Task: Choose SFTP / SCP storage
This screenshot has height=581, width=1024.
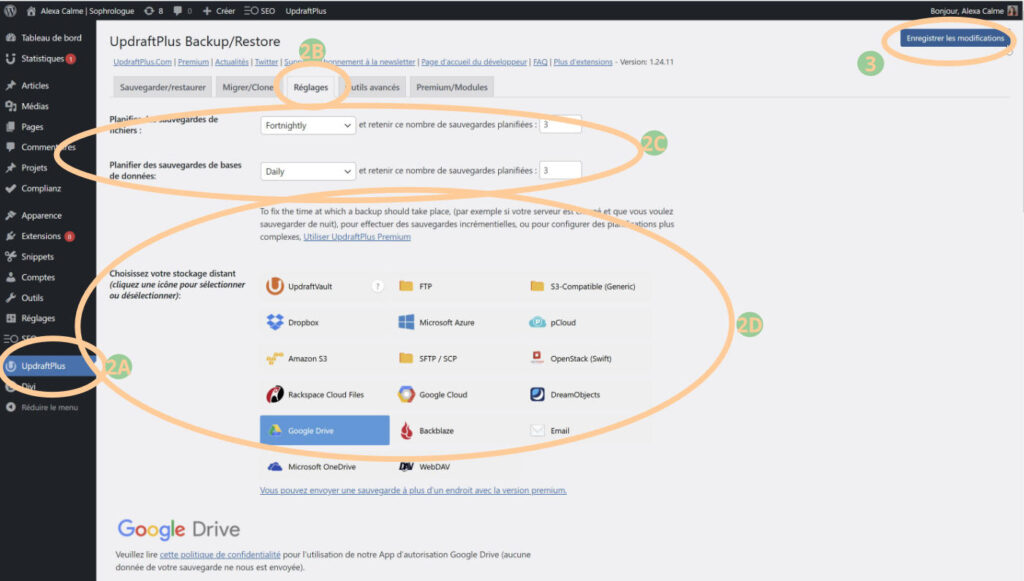Action: 456,358
